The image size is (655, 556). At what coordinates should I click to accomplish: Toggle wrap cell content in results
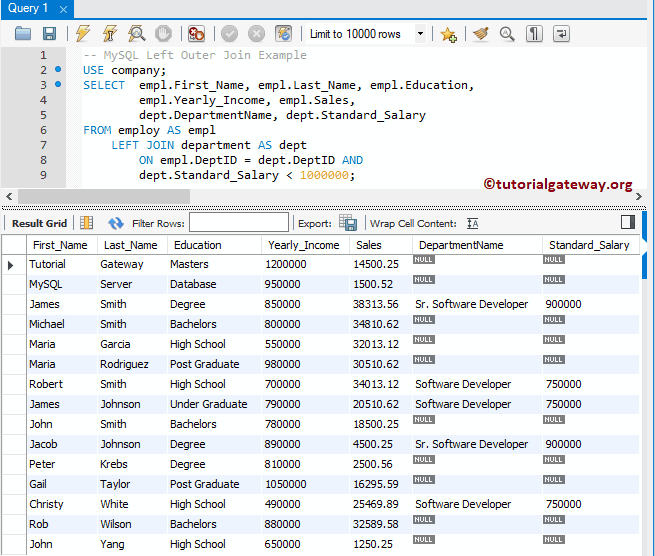(473, 223)
